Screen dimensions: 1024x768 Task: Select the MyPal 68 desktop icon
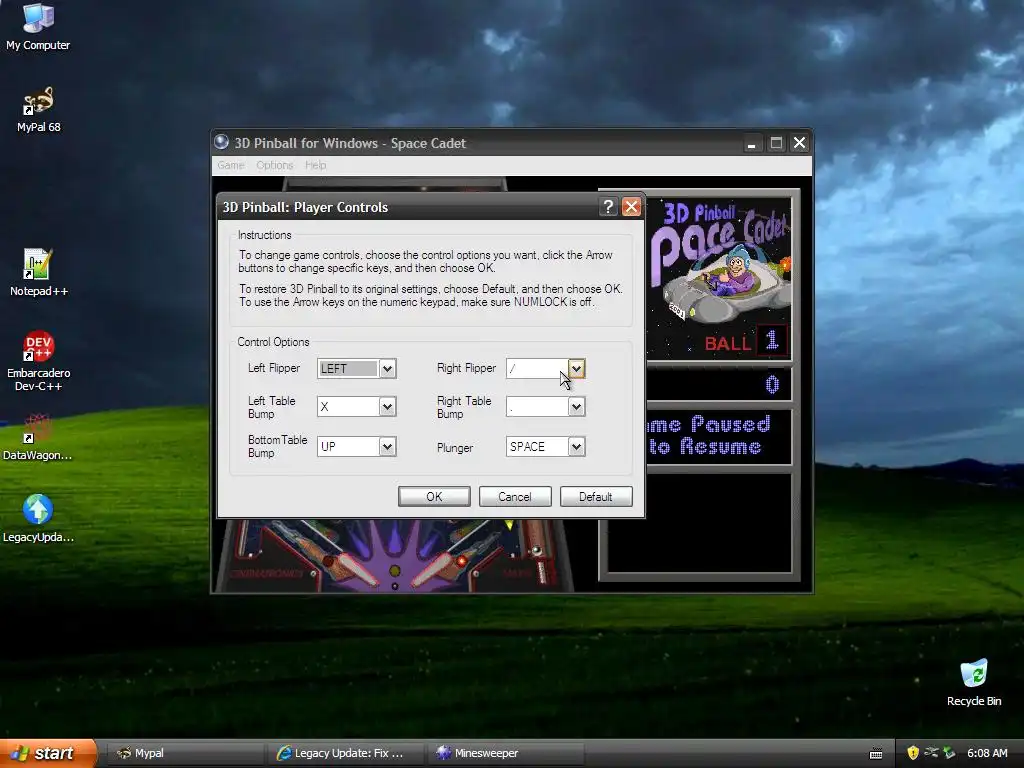click(38, 109)
